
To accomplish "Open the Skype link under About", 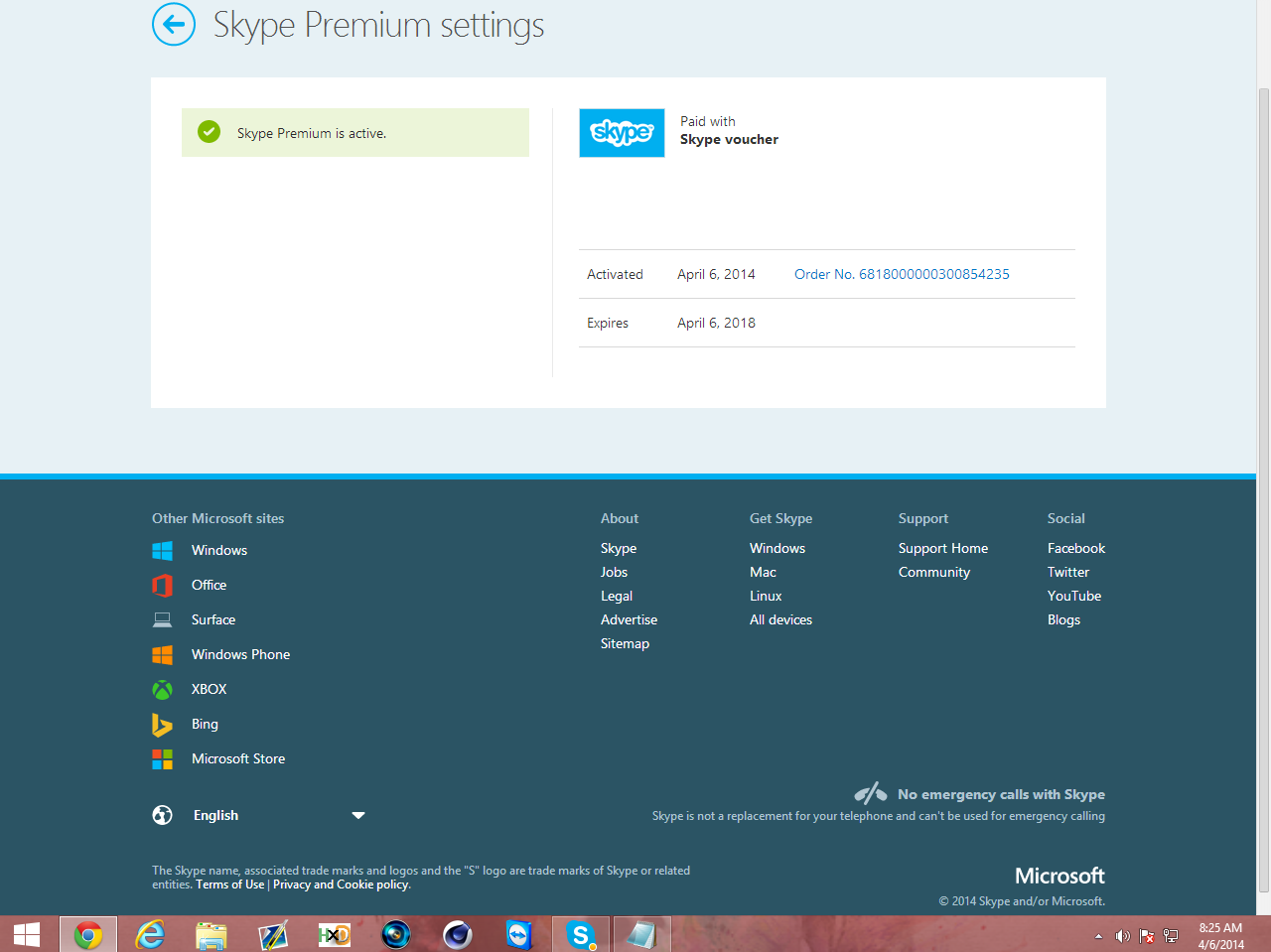I will click(619, 548).
